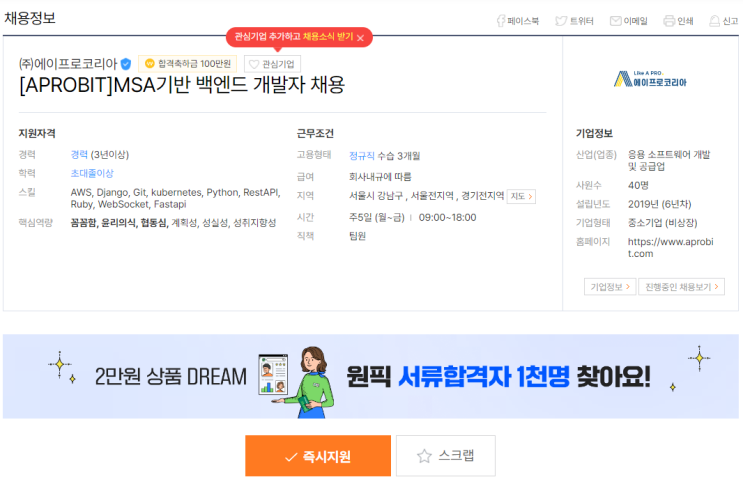Apply now with 즉시지원 button

click(318, 456)
